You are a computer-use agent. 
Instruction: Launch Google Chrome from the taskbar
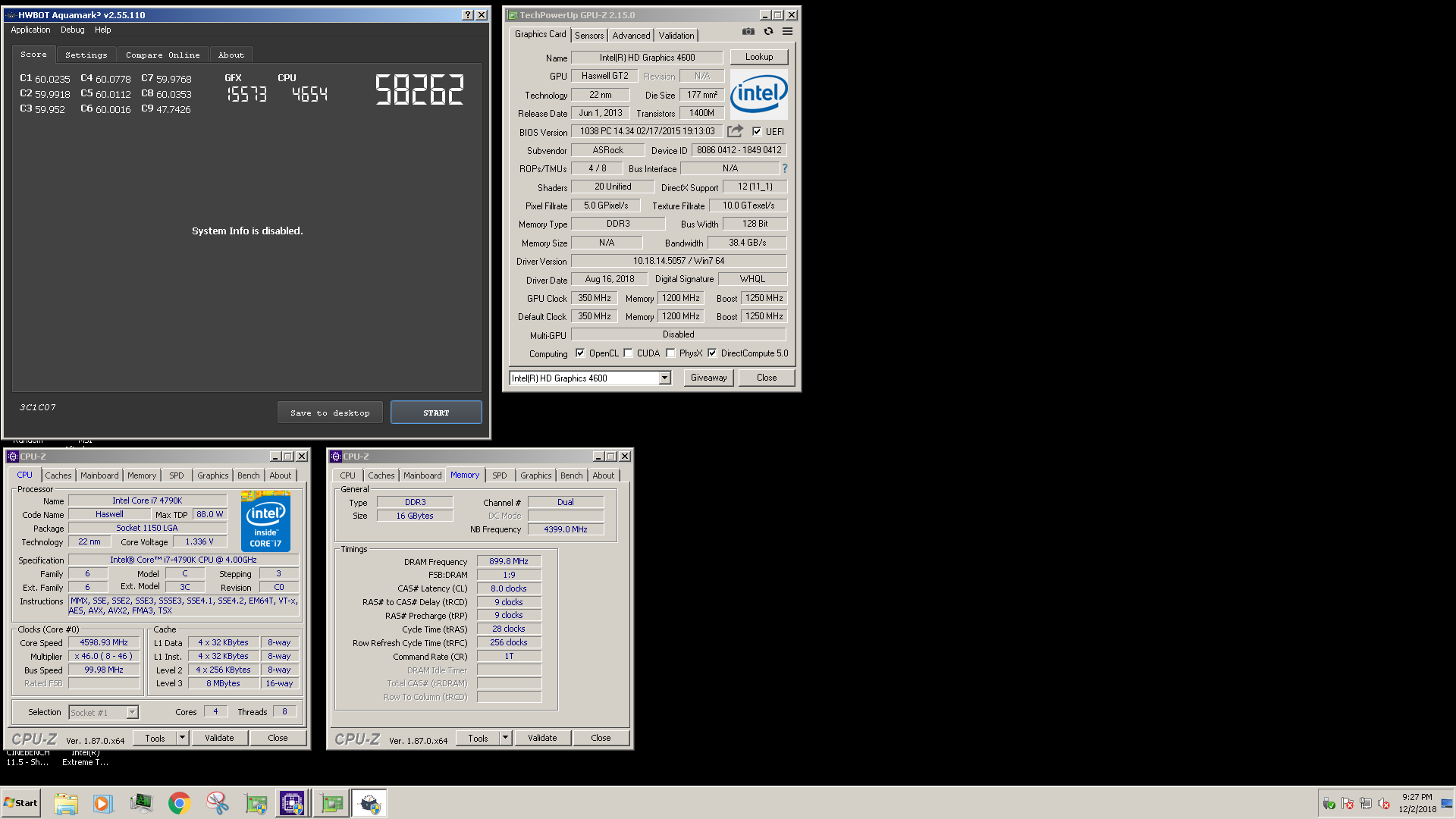(x=179, y=803)
